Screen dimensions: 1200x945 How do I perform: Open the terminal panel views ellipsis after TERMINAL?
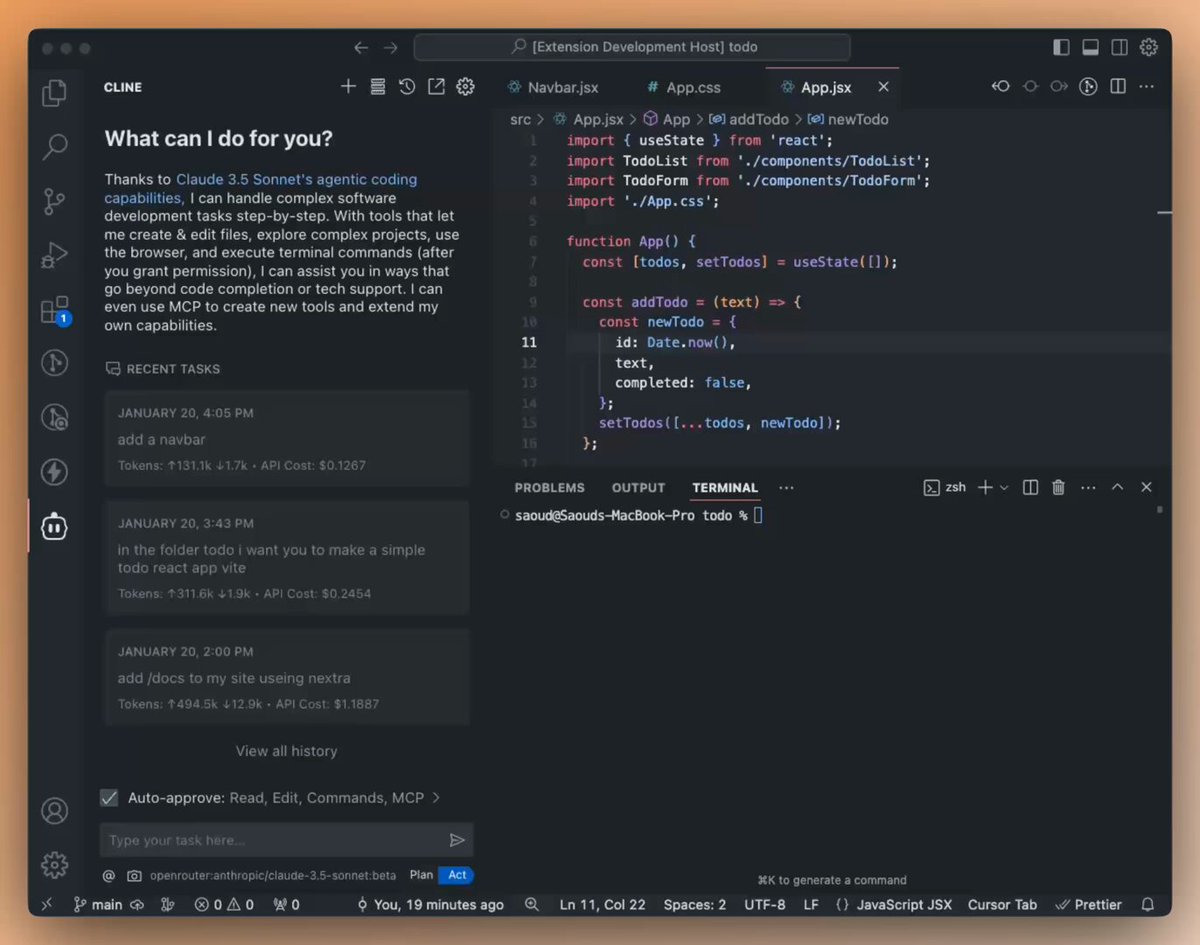pos(786,487)
